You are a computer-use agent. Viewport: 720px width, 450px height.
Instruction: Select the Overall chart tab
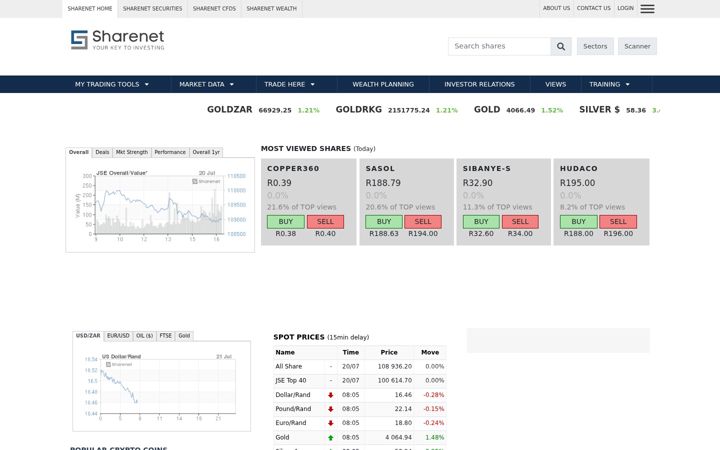click(79, 152)
